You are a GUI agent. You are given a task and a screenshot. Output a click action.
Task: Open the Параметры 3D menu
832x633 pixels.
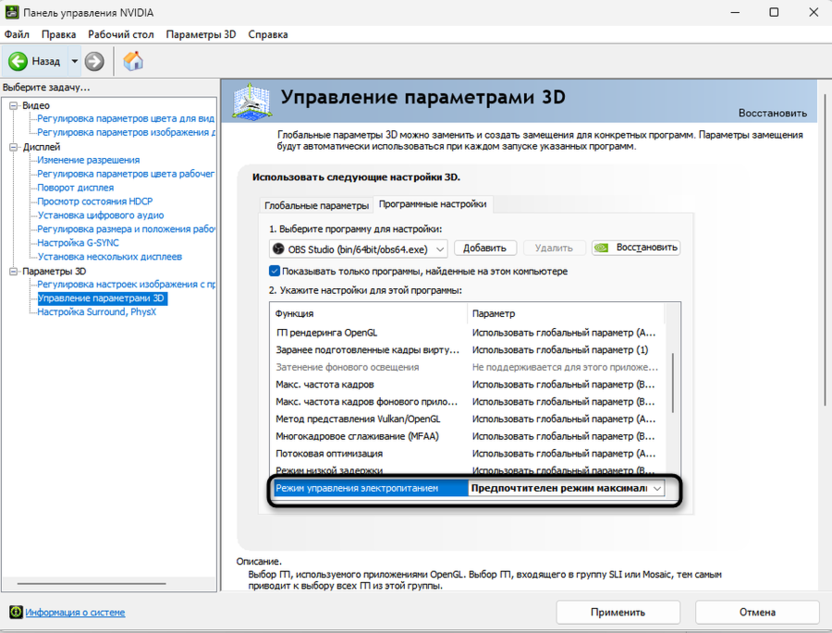click(201, 34)
